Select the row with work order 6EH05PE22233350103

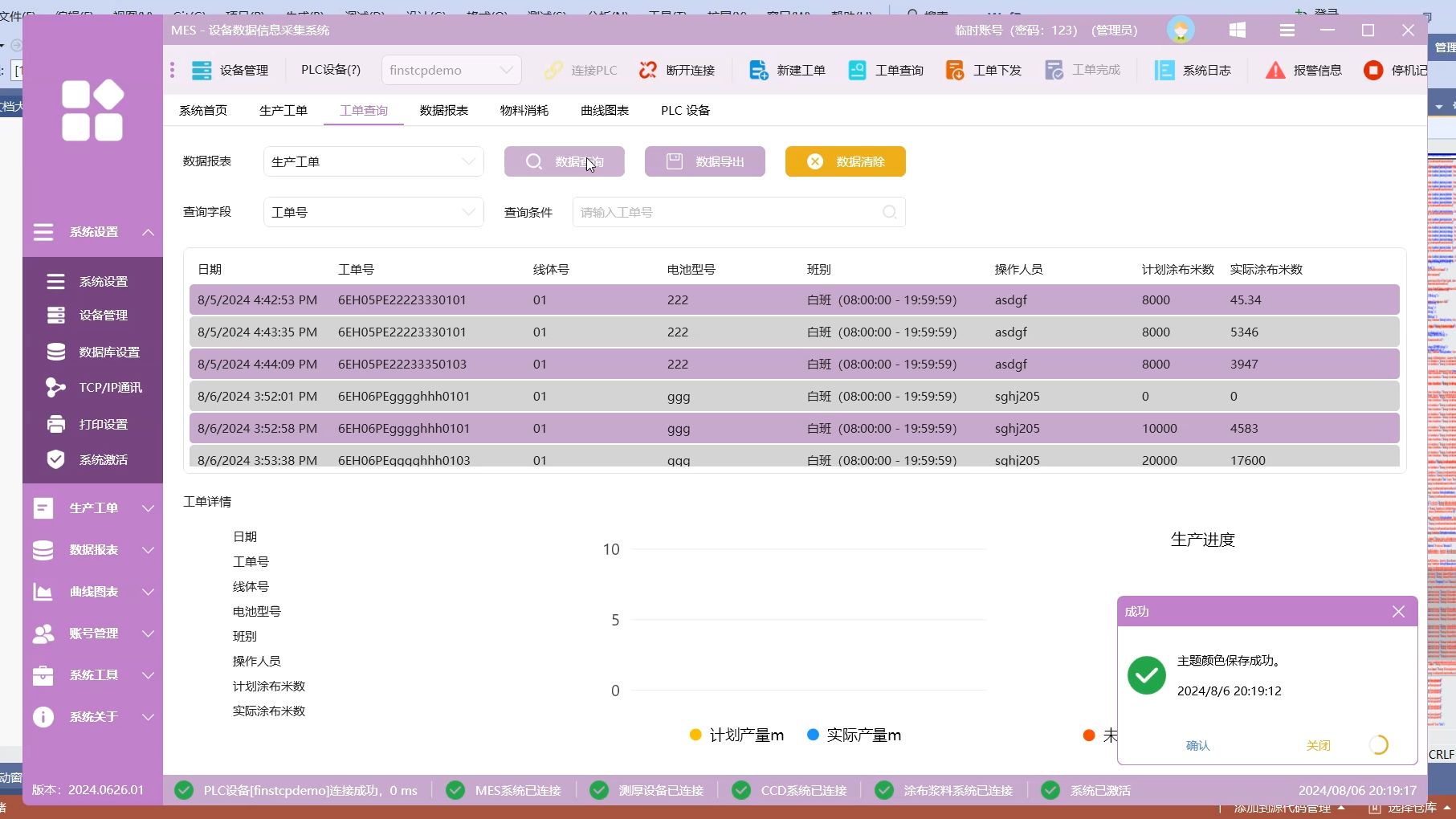pyautogui.click(x=794, y=364)
